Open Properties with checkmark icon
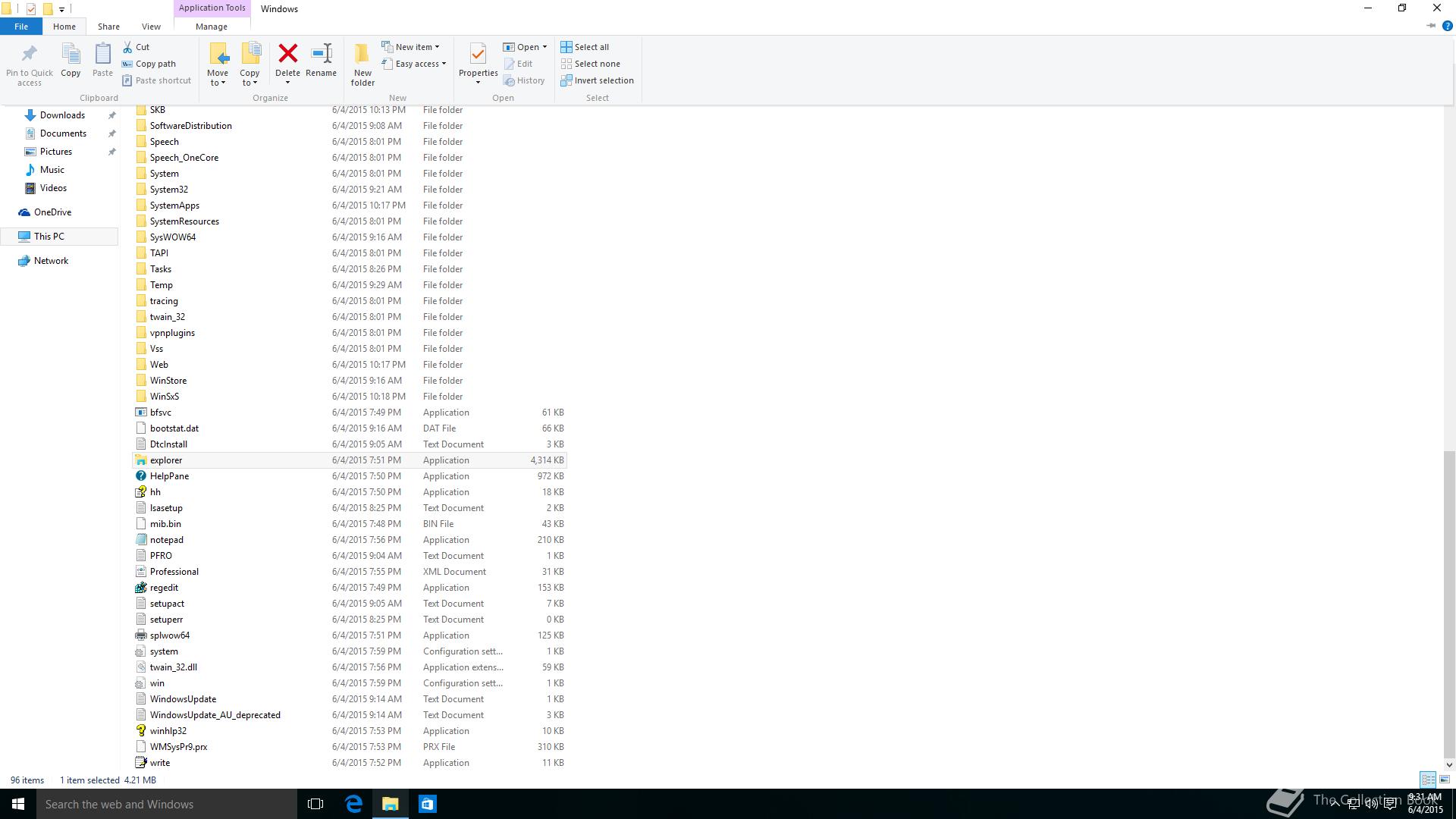Screen dimensions: 1456x819 click(x=478, y=55)
